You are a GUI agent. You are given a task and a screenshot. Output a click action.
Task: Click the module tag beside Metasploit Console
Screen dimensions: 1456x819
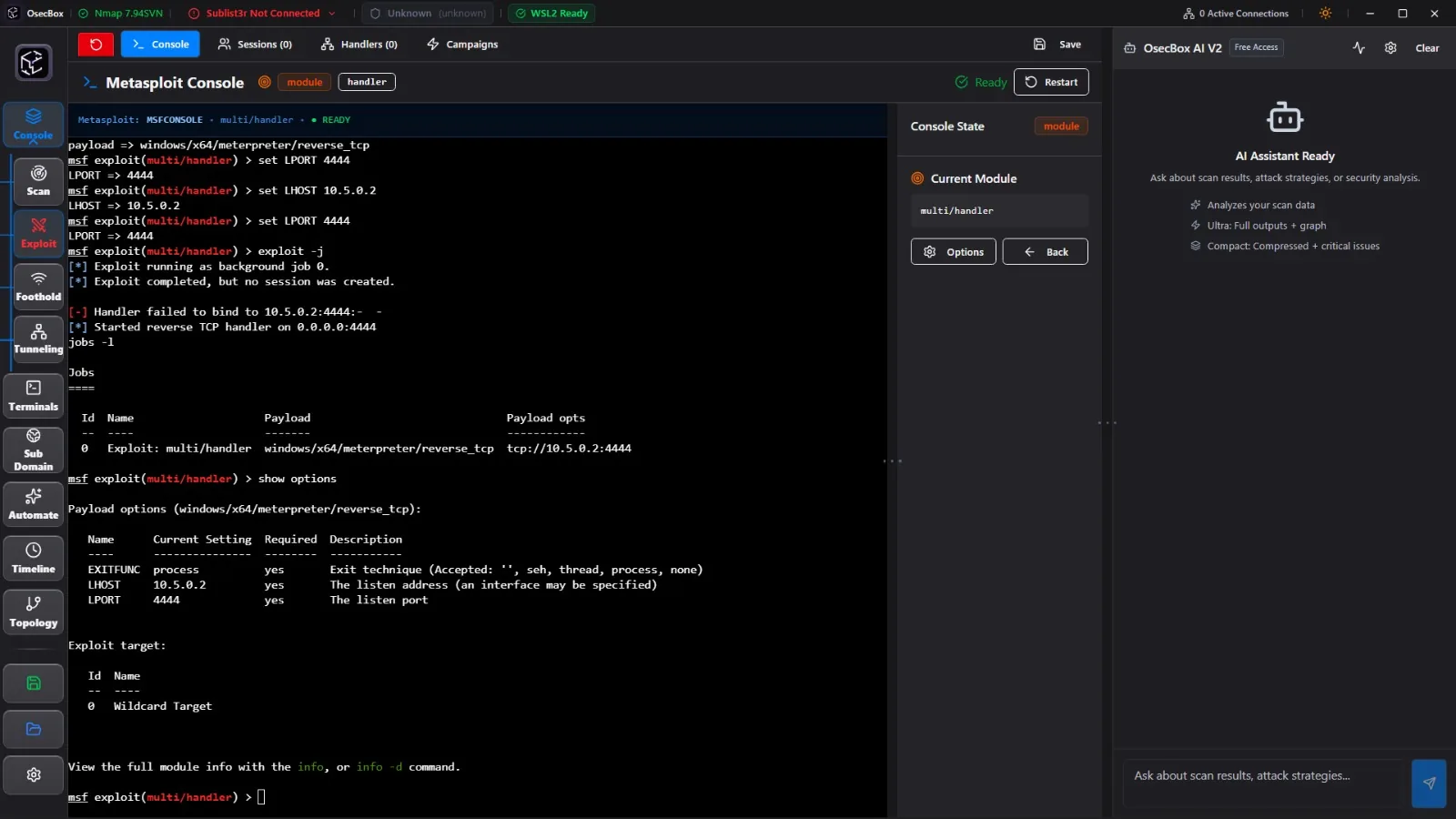[x=305, y=82]
